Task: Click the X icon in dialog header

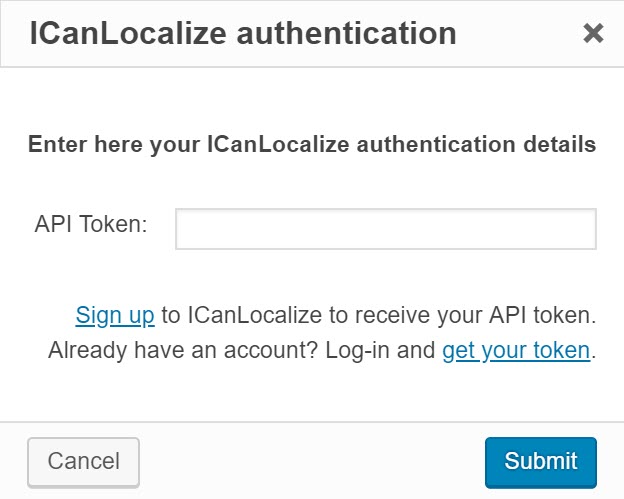Action: [x=593, y=34]
